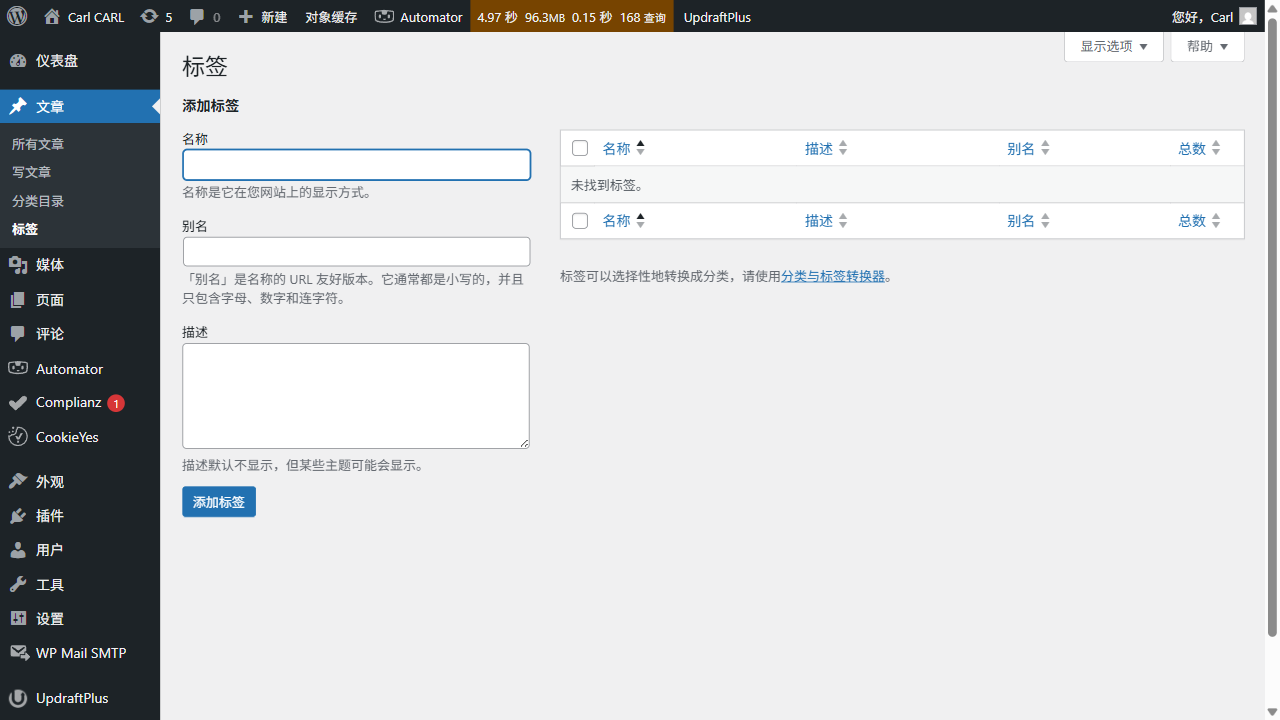Click inside the 名称 input field
This screenshot has height=720, width=1280.
[356, 164]
